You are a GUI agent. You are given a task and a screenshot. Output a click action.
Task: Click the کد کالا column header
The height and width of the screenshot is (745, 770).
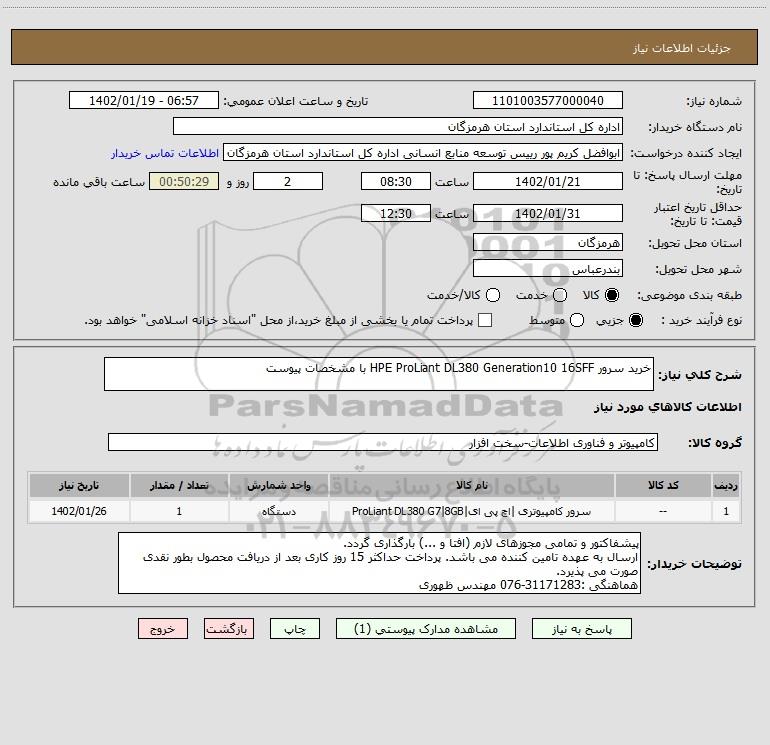point(663,485)
